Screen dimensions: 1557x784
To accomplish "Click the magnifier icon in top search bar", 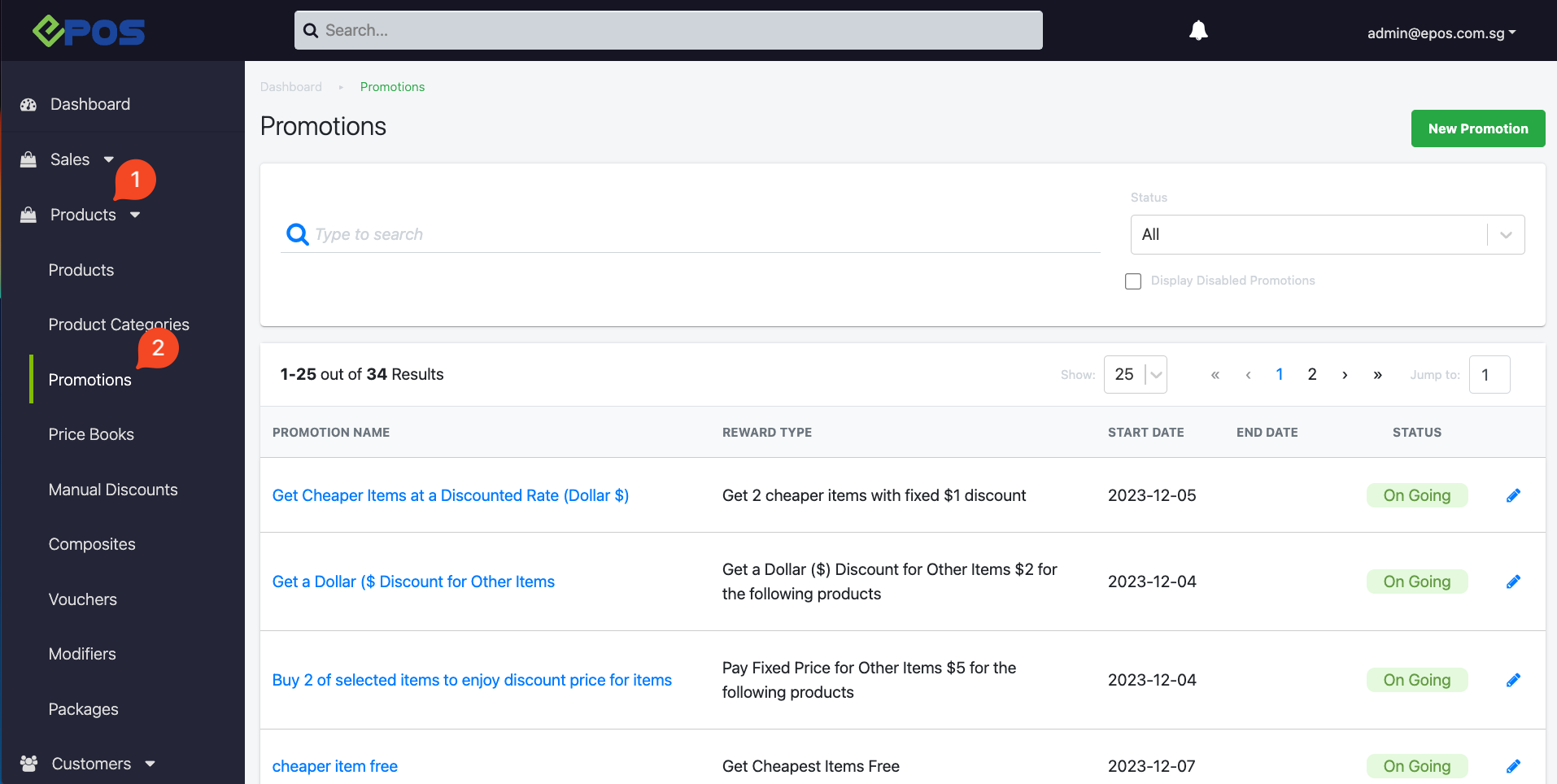I will click(311, 31).
